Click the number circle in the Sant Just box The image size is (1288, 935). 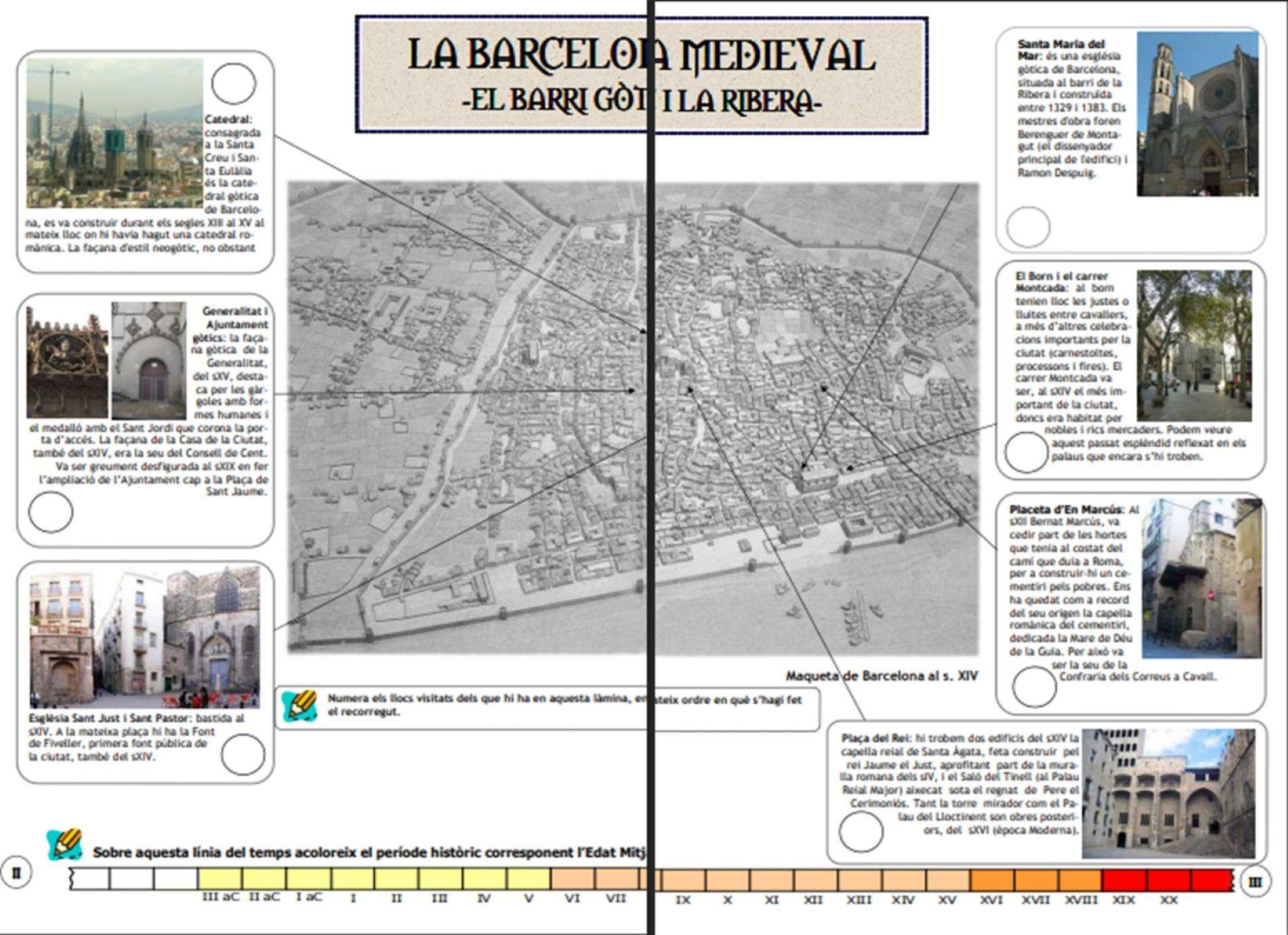[x=243, y=754]
